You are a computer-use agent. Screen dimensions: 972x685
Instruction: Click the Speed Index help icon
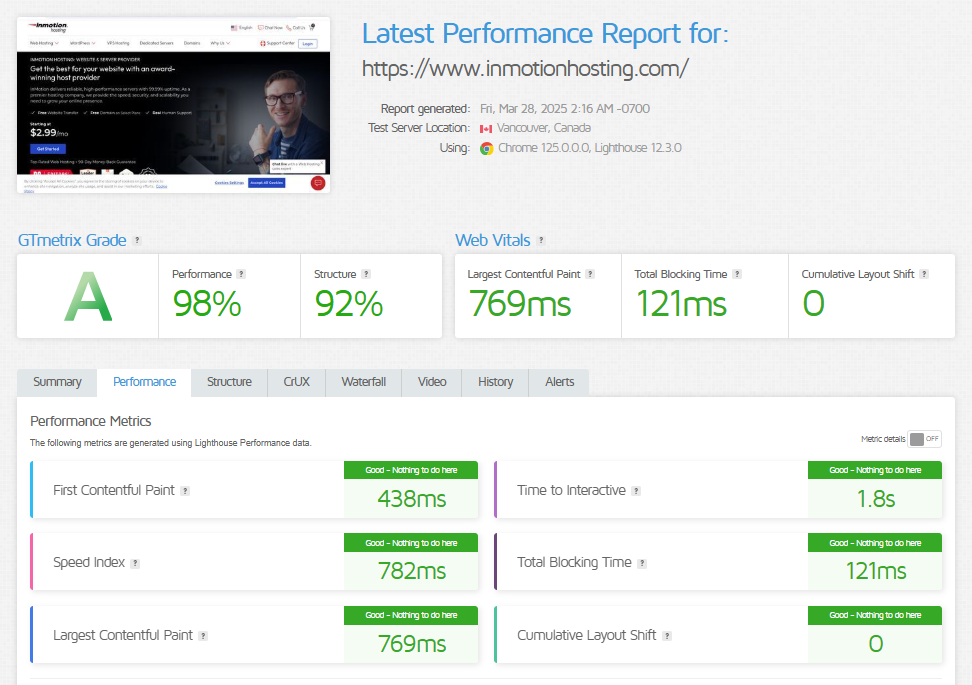tap(135, 563)
